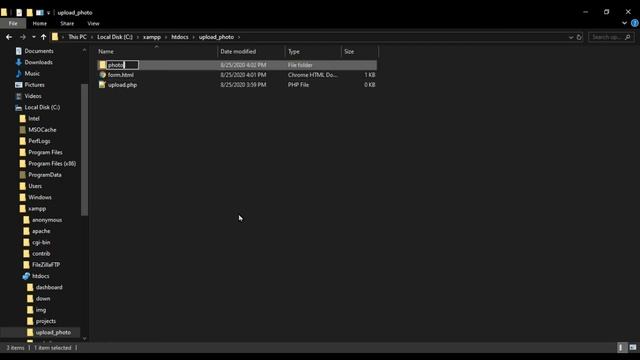Select Local Disk (C:) in navigation tree
The height and width of the screenshot is (360, 640).
[x=42, y=107]
